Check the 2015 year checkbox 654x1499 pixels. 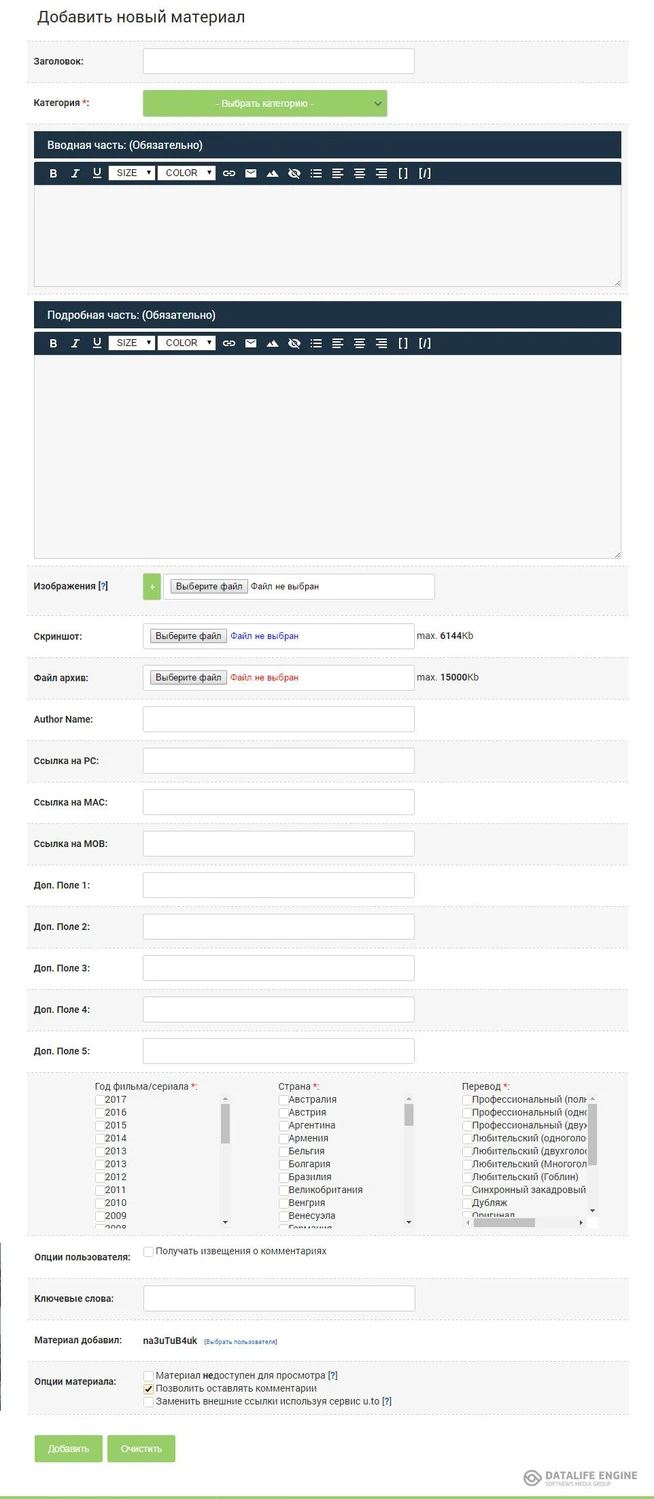coord(99,1126)
